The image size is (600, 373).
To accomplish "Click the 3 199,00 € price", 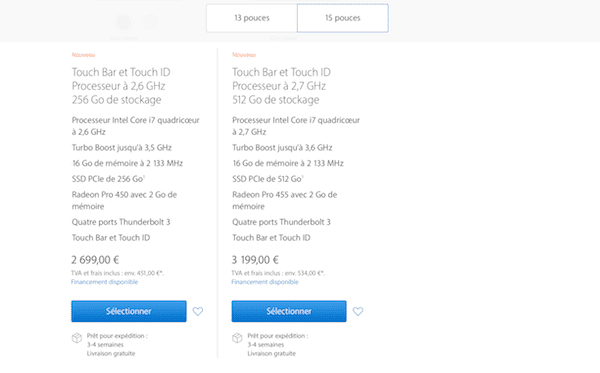I will point(255,260).
